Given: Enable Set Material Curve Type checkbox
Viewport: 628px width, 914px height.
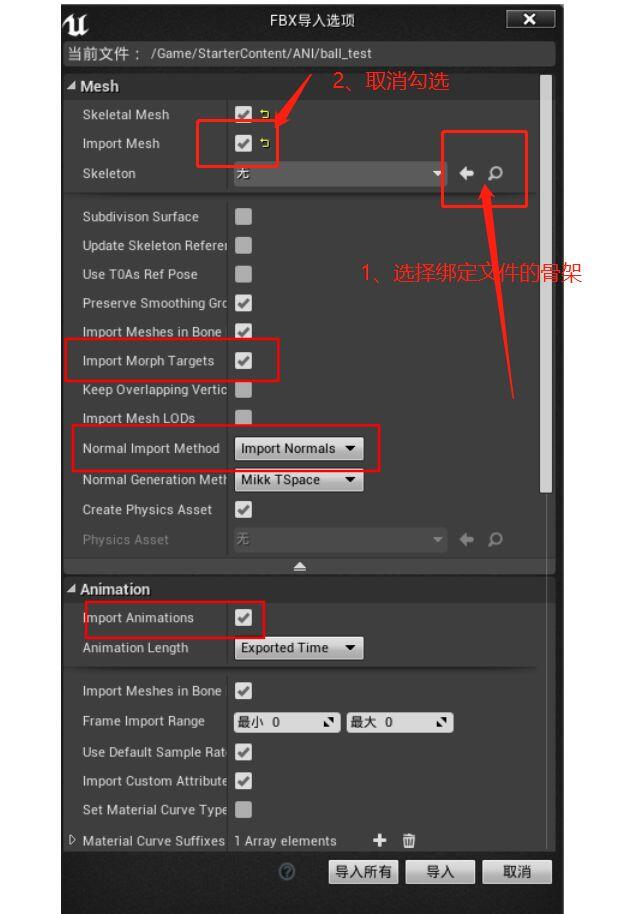Looking at the screenshot, I should point(243,809).
